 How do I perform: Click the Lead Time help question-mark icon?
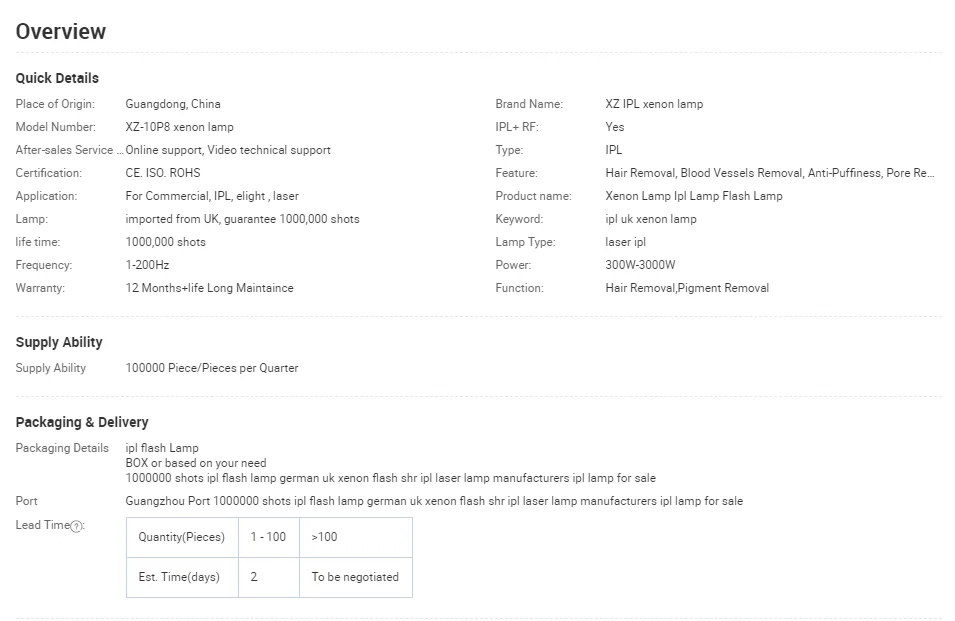77,527
